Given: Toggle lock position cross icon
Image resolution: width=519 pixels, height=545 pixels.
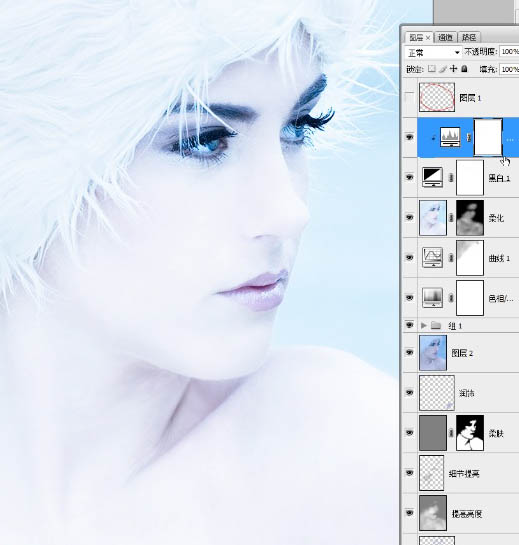Looking at the screenshot, I should pos(453,69).
